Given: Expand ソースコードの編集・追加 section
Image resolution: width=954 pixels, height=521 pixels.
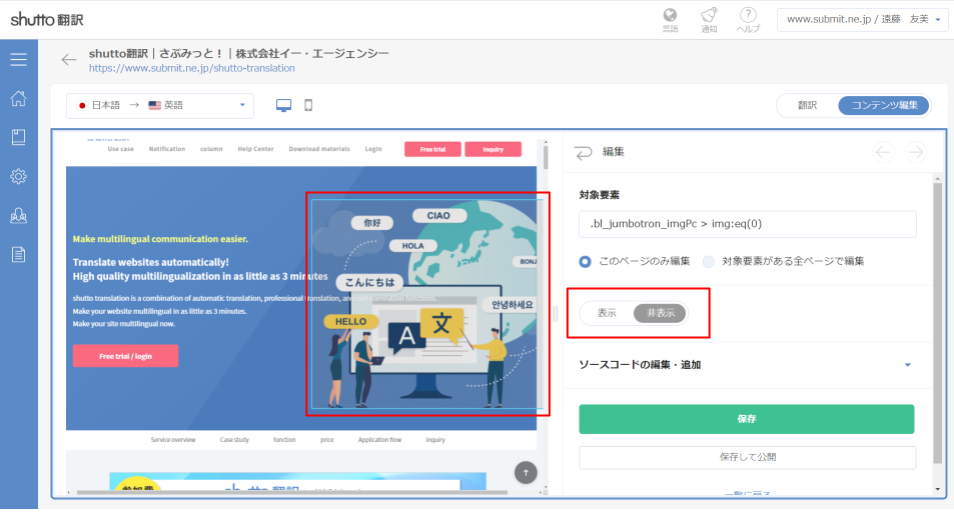Looking at the screenshot, I should [x=745, y=365].
